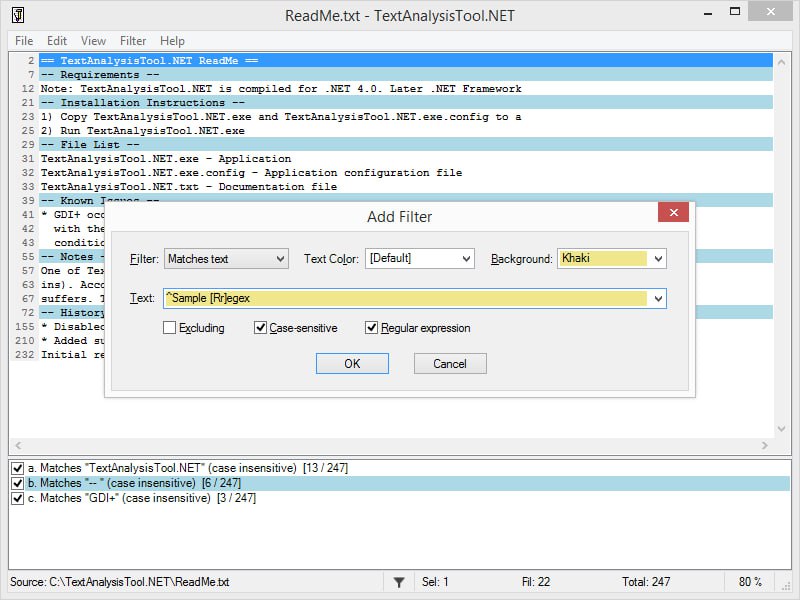Open the Filter menu
This screenshot has width=800, height=600.
coord(133,41)
